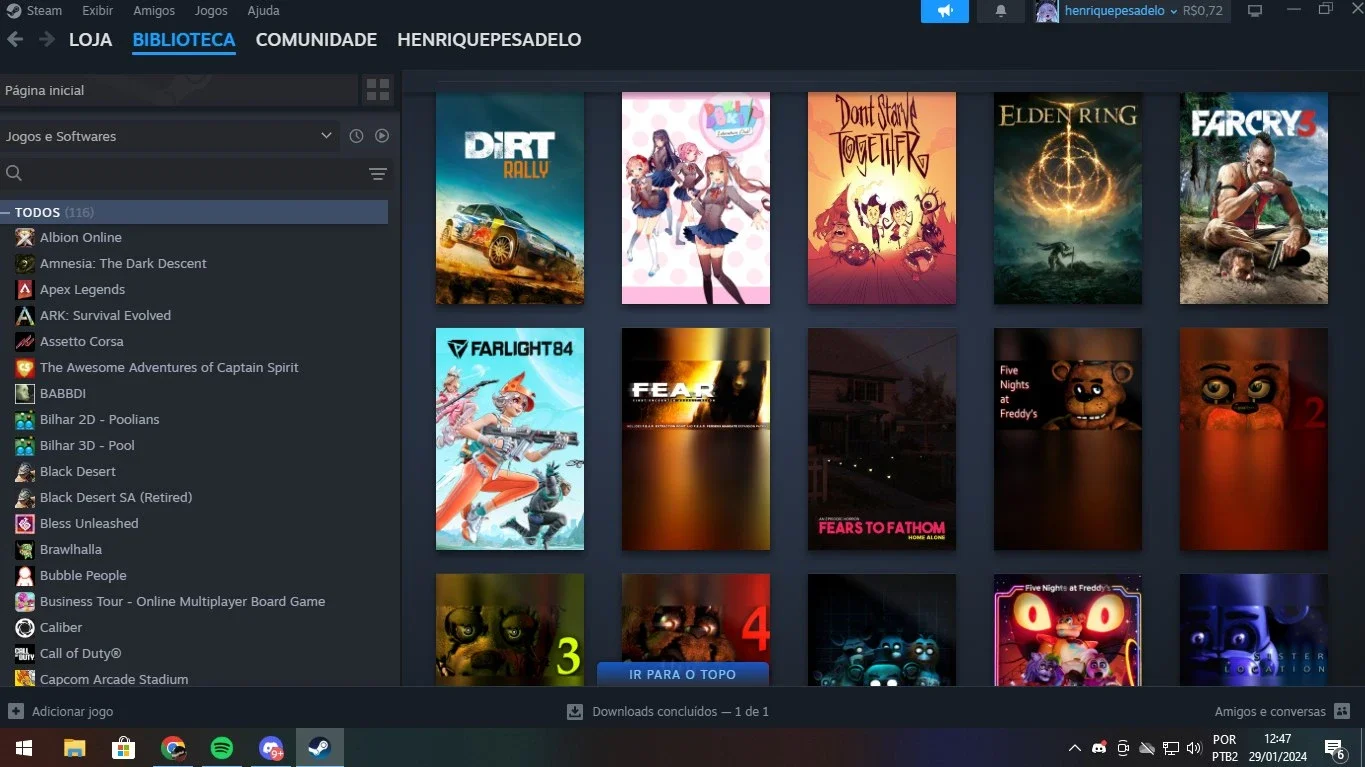1365x767 pixels.
Task: Click the Windows Start button
Action: tap(24, 747)
